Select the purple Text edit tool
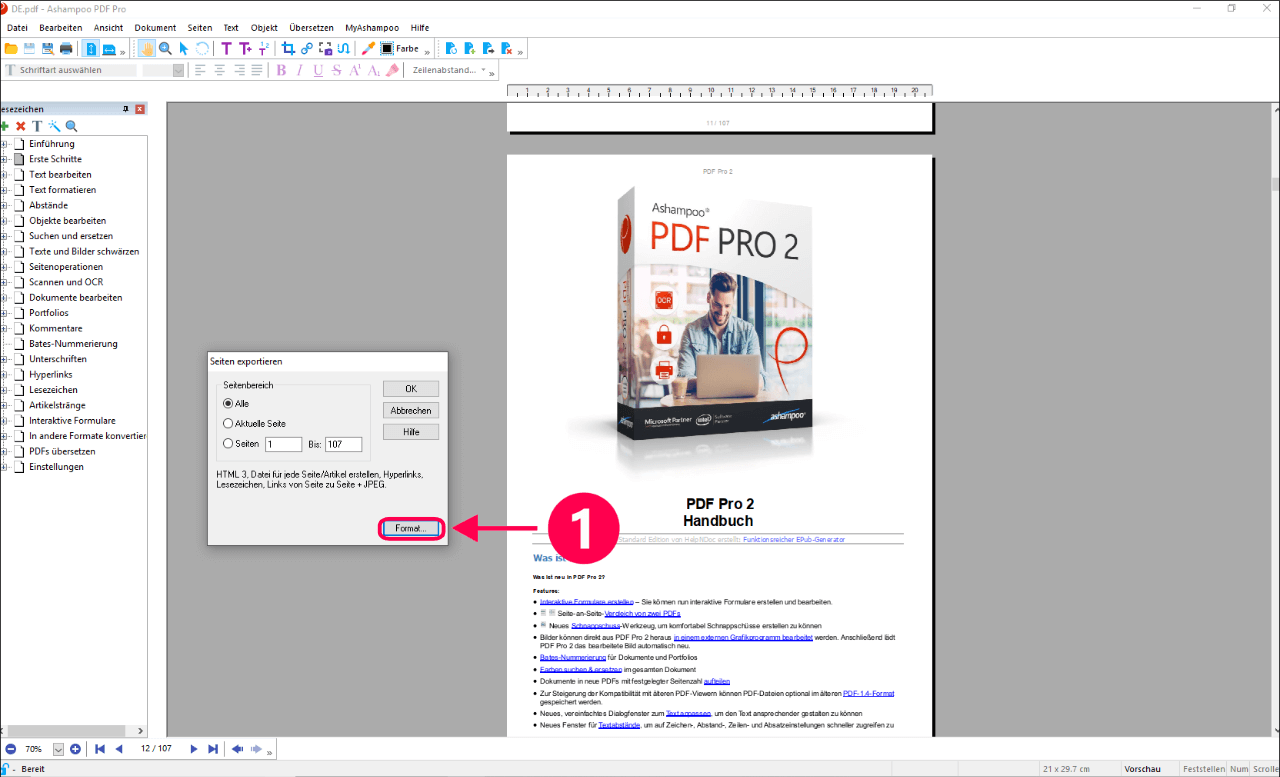The image size is (1280, 777). click(x=226, y=48)
